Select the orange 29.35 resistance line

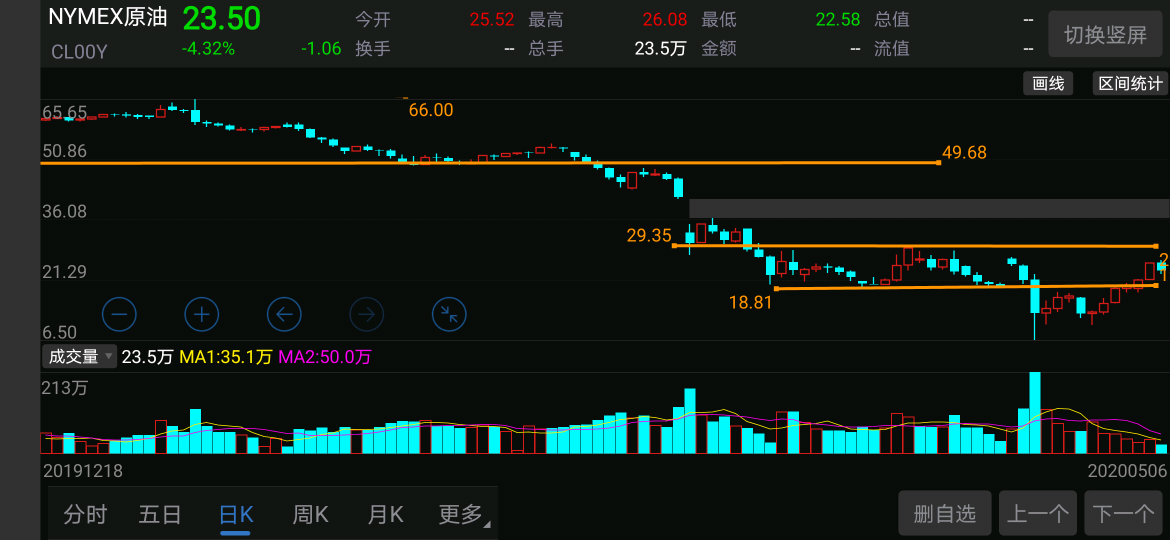[x=915, y=245]
